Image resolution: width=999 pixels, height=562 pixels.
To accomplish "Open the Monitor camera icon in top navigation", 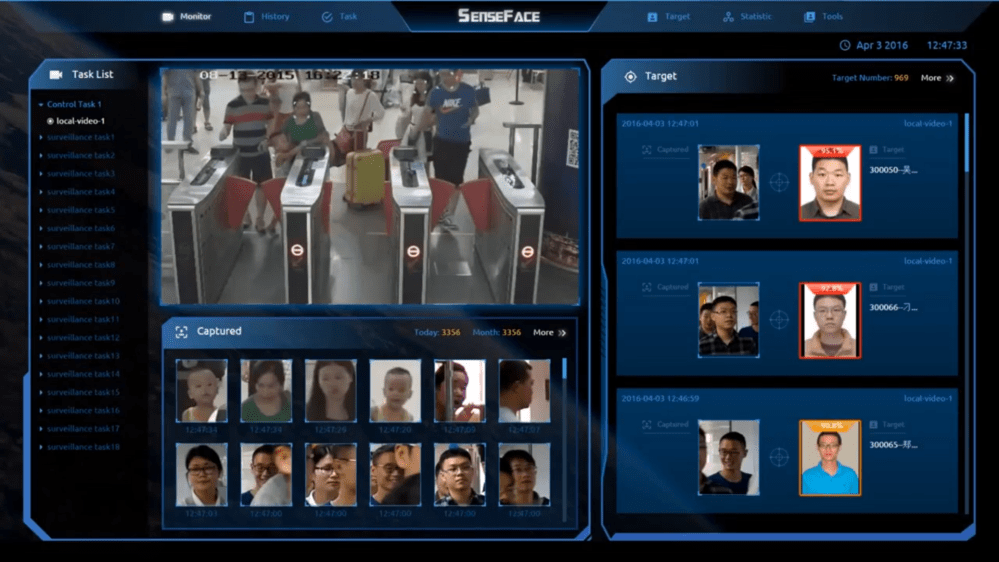I will coord(168,17).
